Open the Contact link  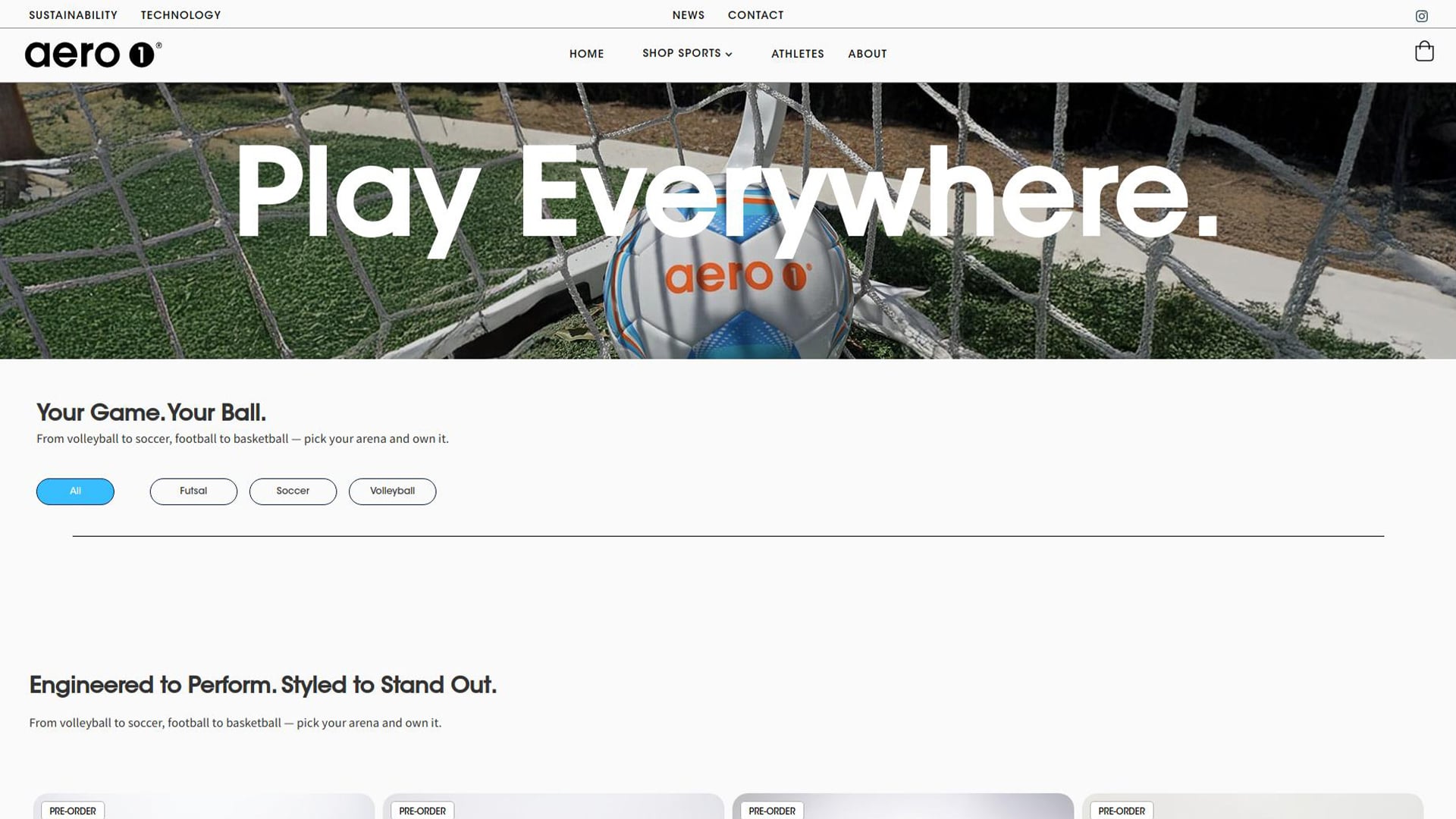[755, 15]
